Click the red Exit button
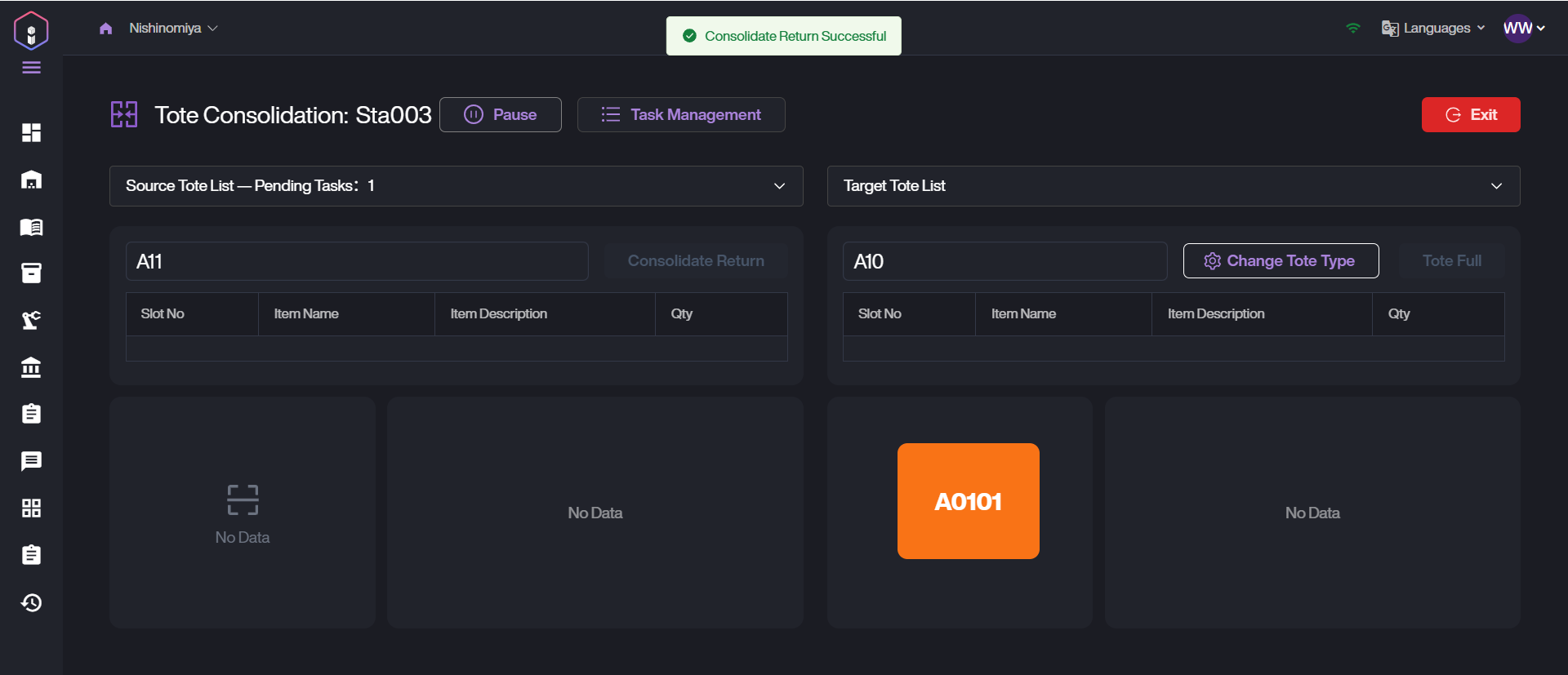1568x675 pixels. [x=1470, y=115]
